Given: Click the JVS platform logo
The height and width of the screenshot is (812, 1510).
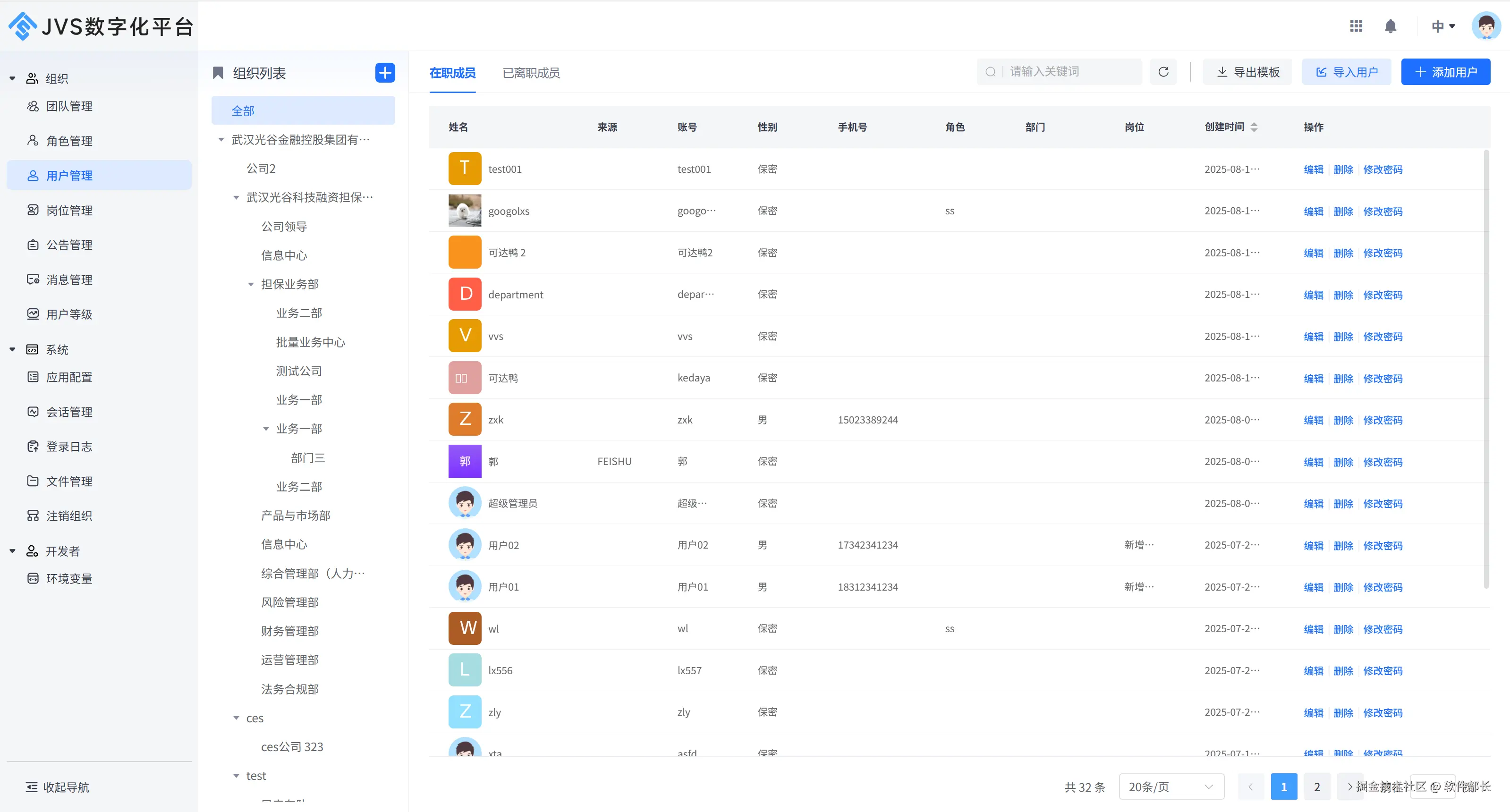Looking at the screenshot, I should tap(24, 26).
